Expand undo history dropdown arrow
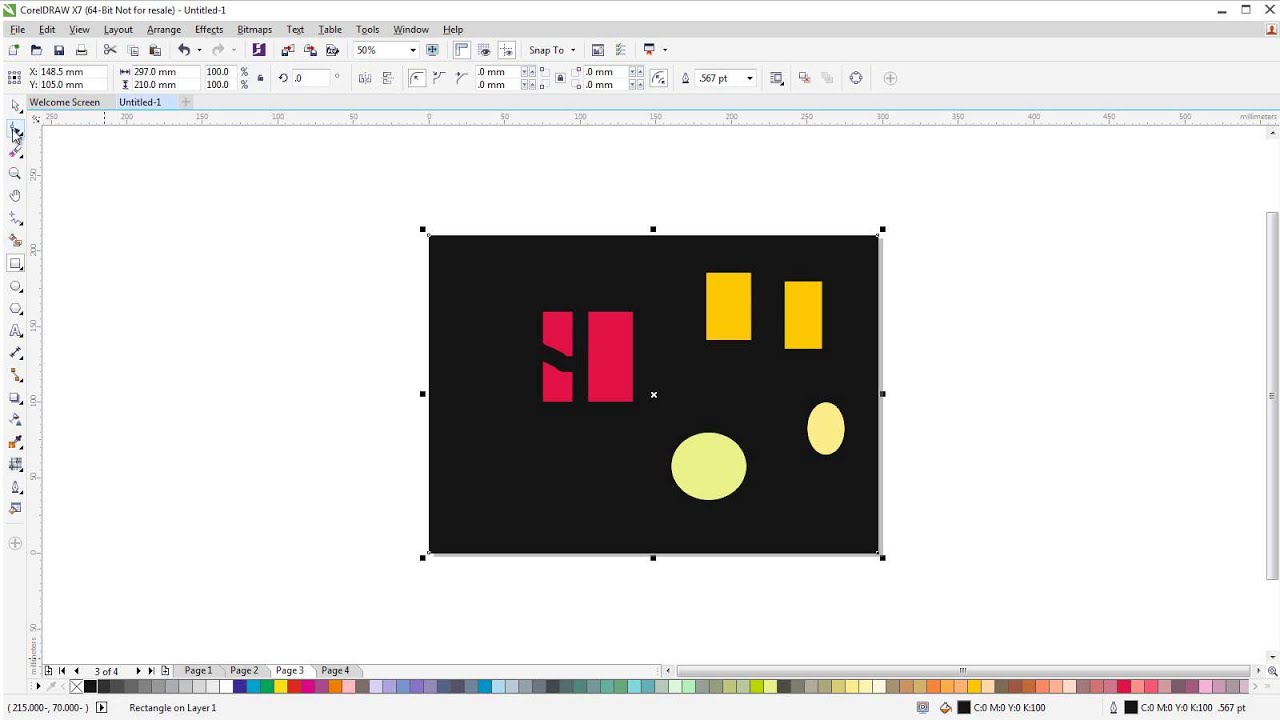 point(199,50)
